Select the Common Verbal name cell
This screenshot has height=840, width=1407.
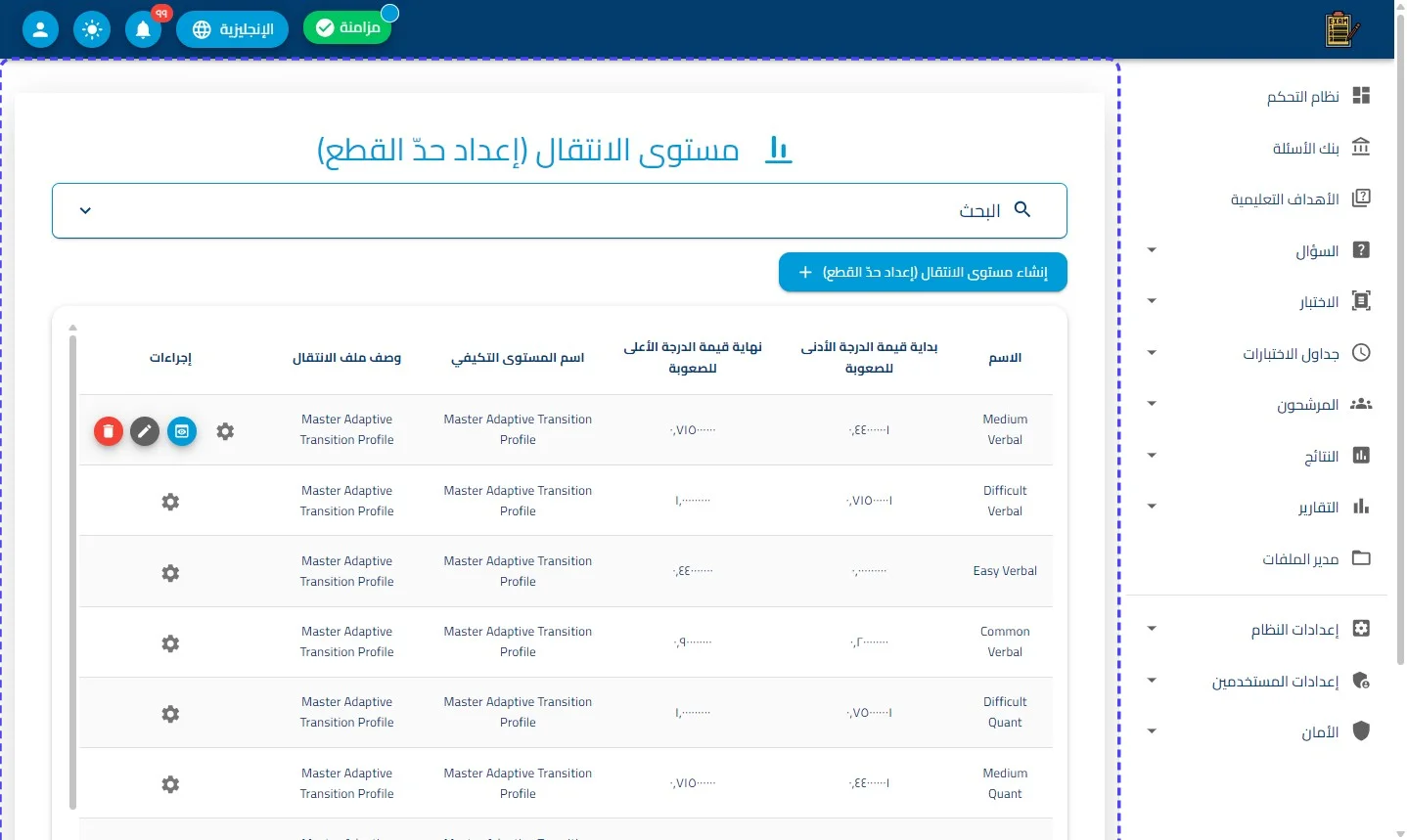coord(1005,641)
